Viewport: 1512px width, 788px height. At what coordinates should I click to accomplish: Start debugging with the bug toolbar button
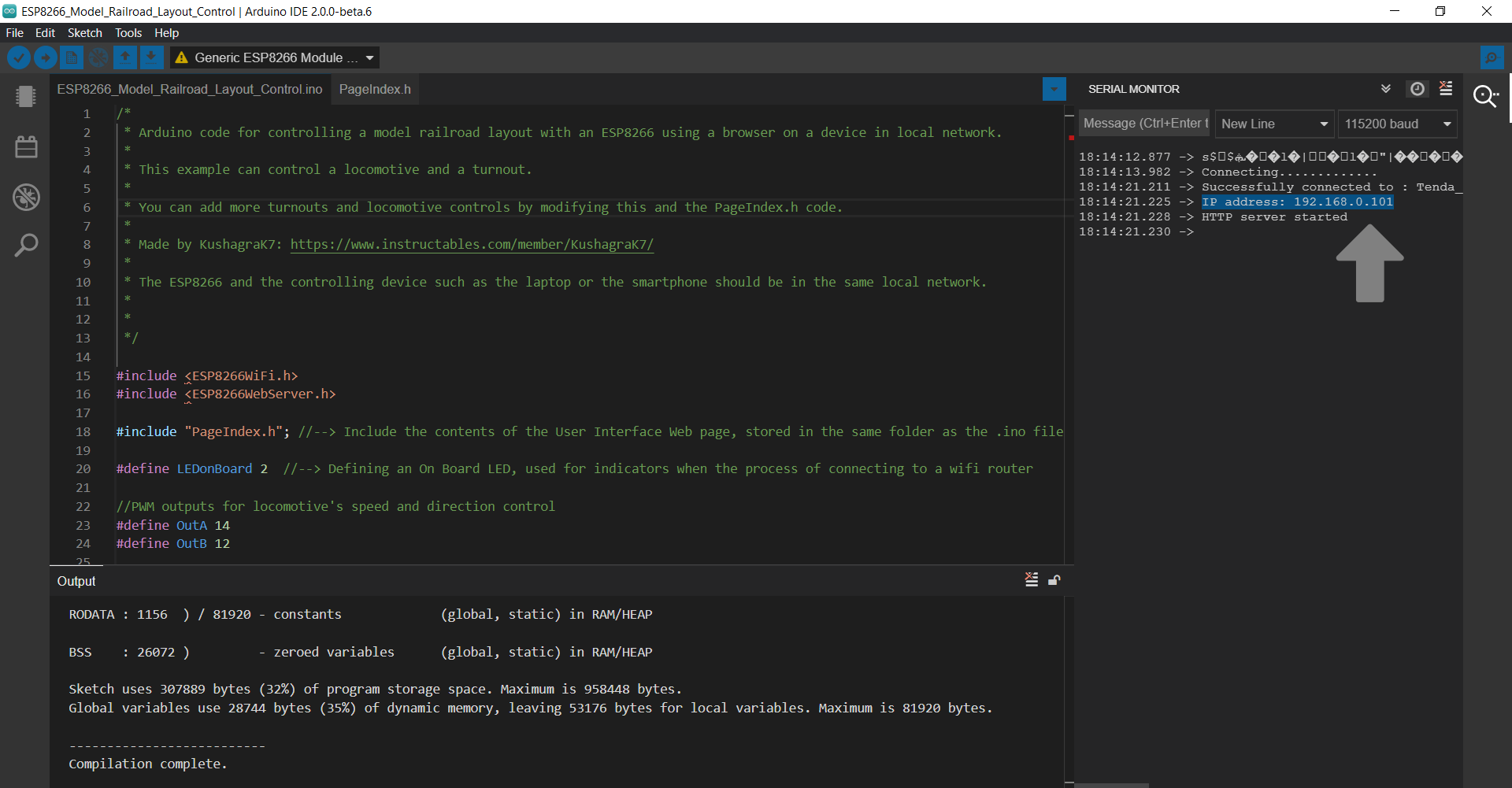tap(98, 57)
